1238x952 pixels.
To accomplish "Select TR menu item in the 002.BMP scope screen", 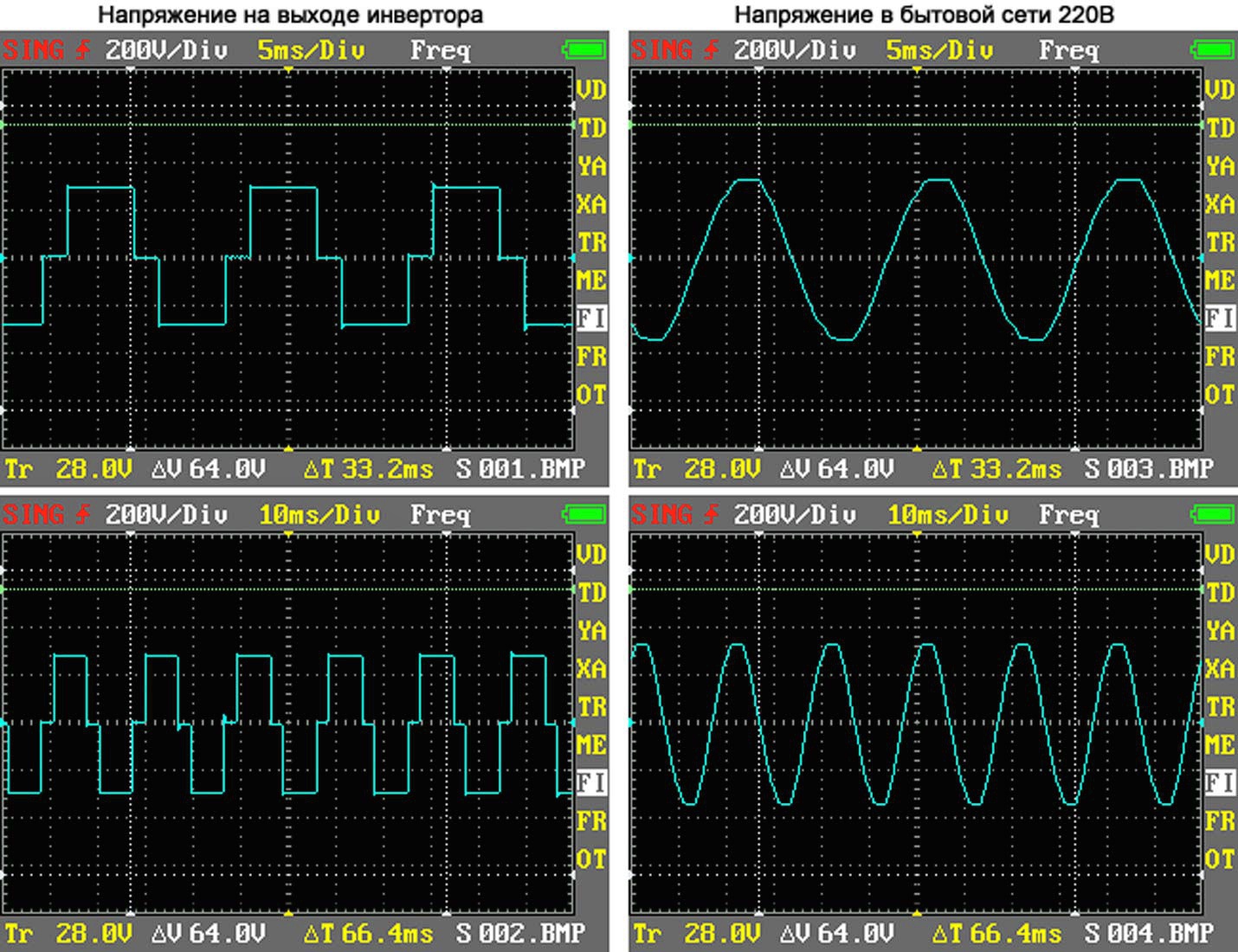I will click(x=591, y=707).
